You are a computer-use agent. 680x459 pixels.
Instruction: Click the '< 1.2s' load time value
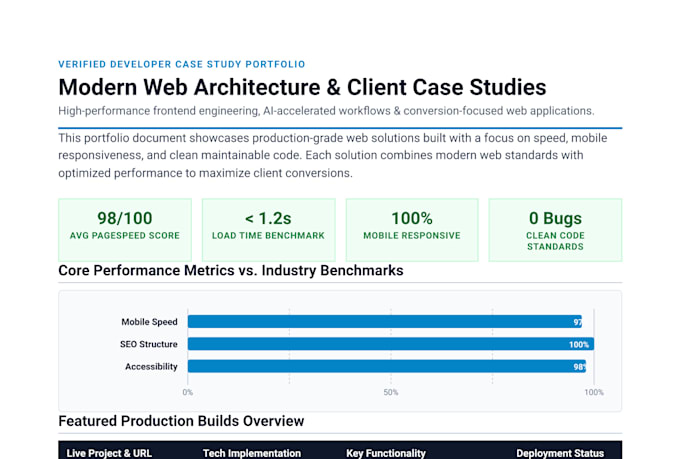[x=268, y=218]
